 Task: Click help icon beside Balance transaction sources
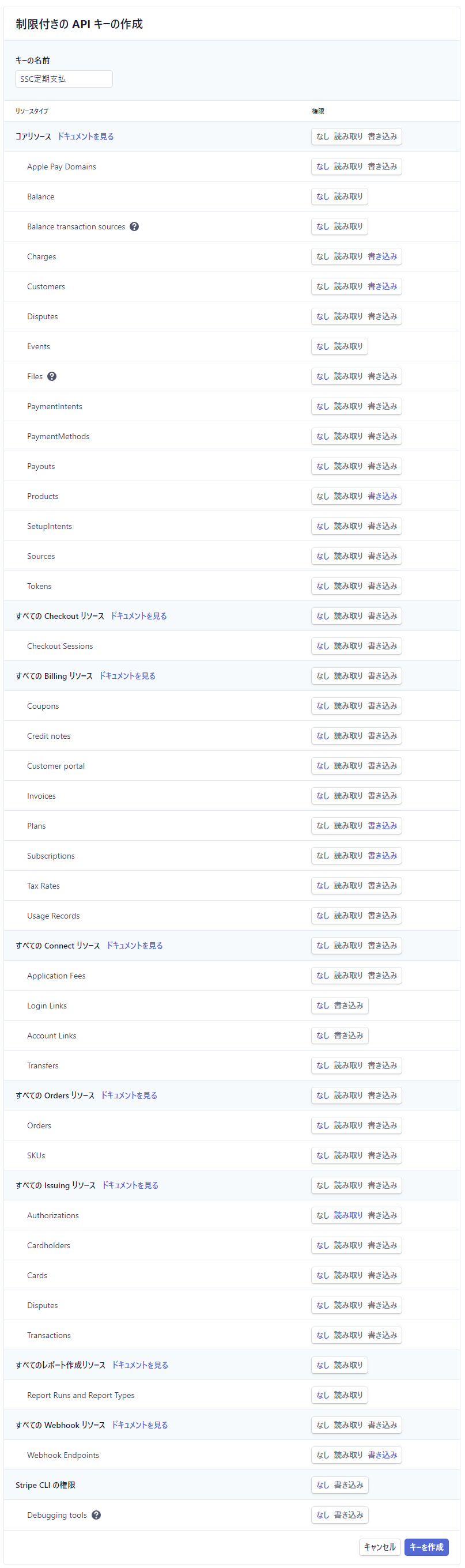[x=134, y=226]
